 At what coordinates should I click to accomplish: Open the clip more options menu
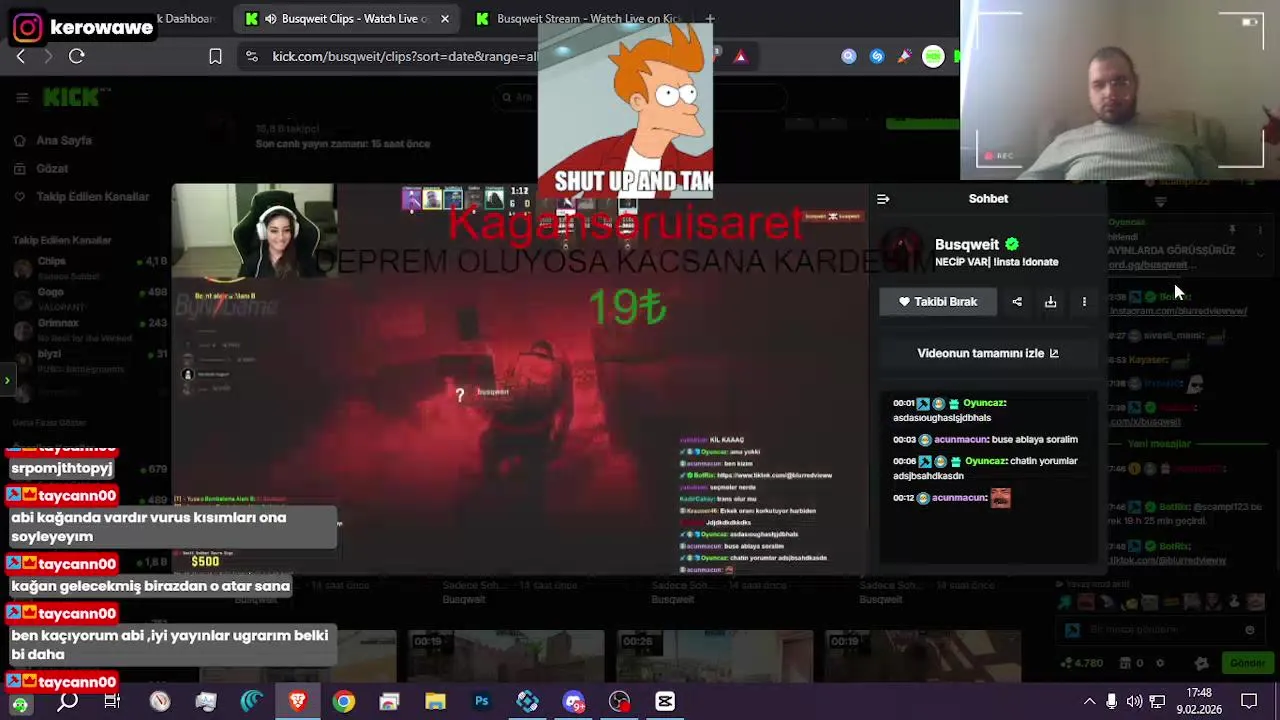1084,302
